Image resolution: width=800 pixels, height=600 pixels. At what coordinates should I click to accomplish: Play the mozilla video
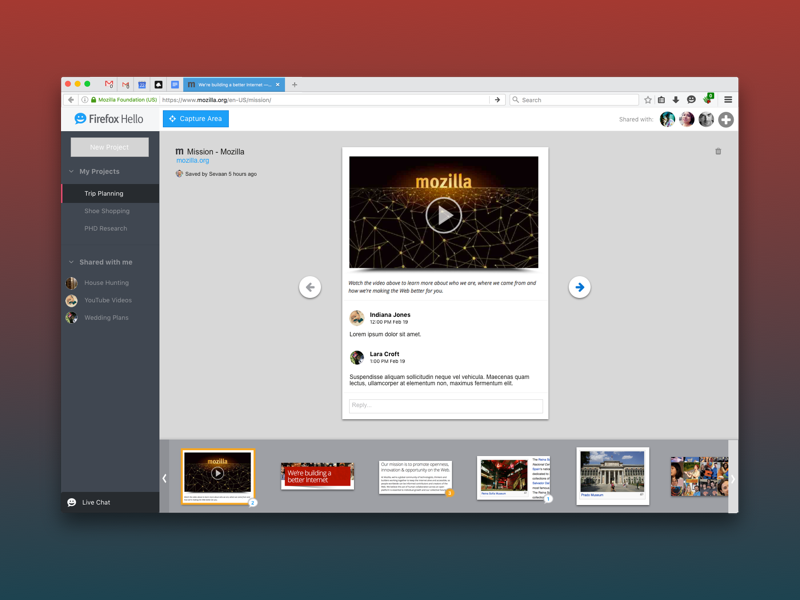click(443, 215)
